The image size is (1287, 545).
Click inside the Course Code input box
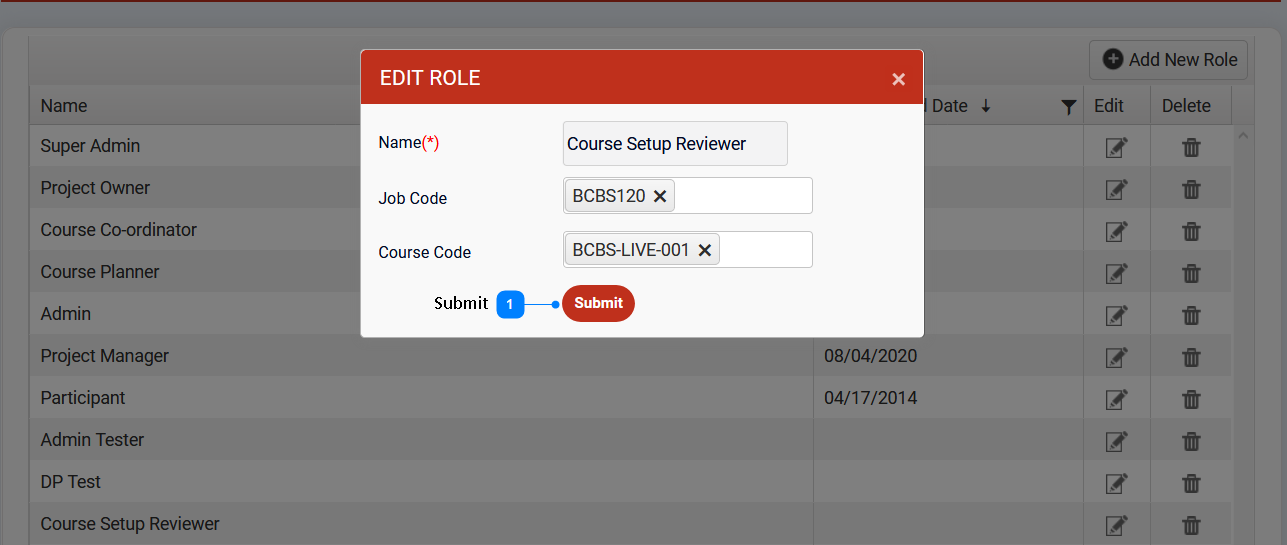tap(765, 250)
